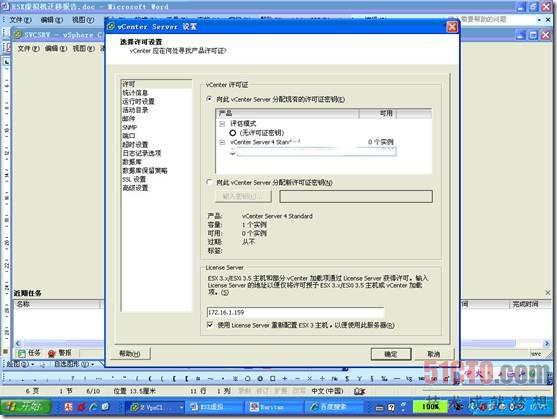Open the second red quick launch icon

81,407
